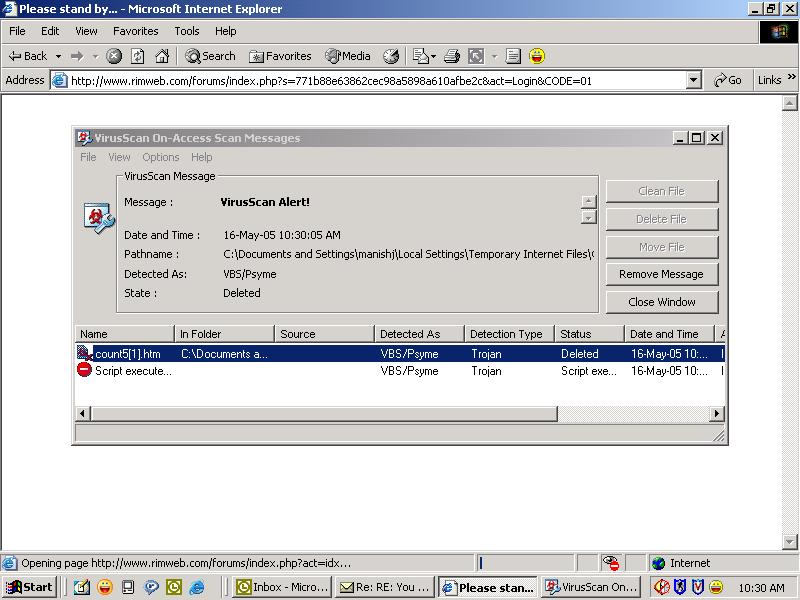This screenshot has width=800, height=600.
Task: Click the horizontal scrollbar right arrow in list
Action: [716, 413]
